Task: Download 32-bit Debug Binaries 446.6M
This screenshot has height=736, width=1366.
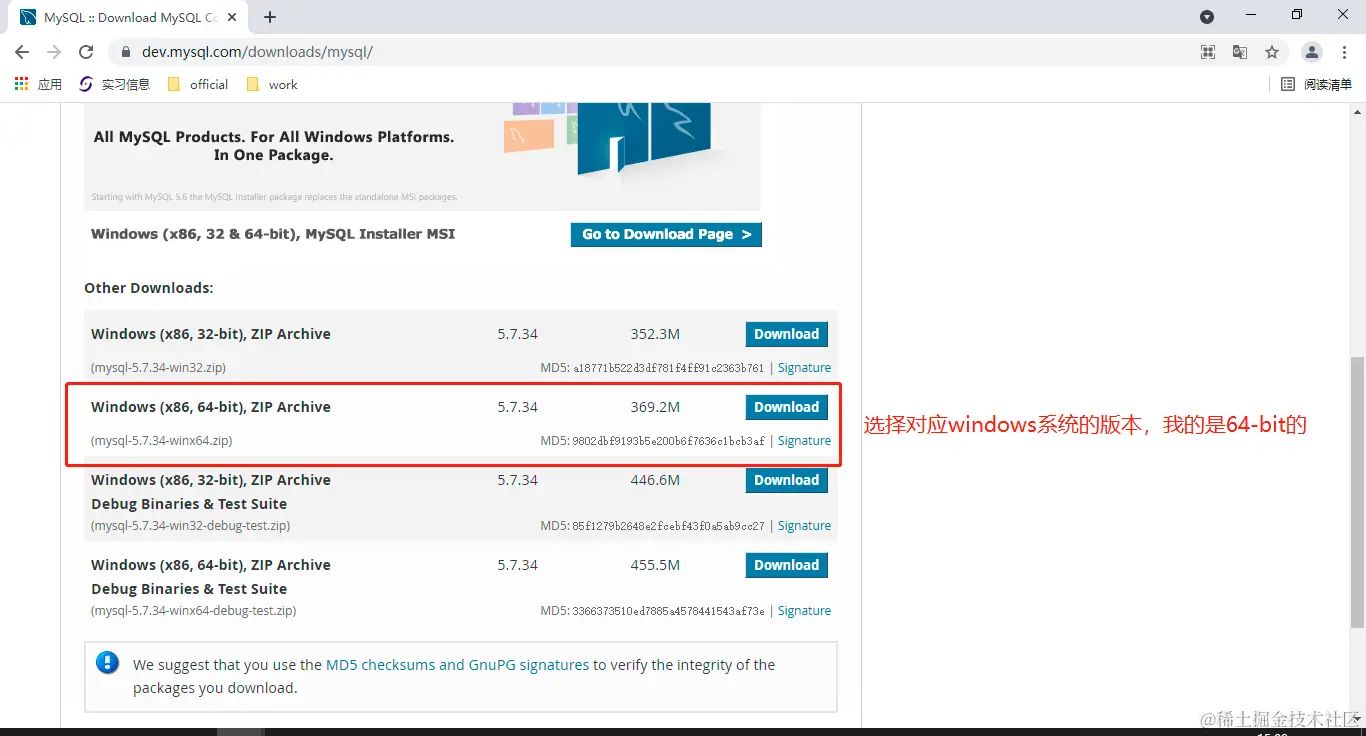Action: click(787, 480)
